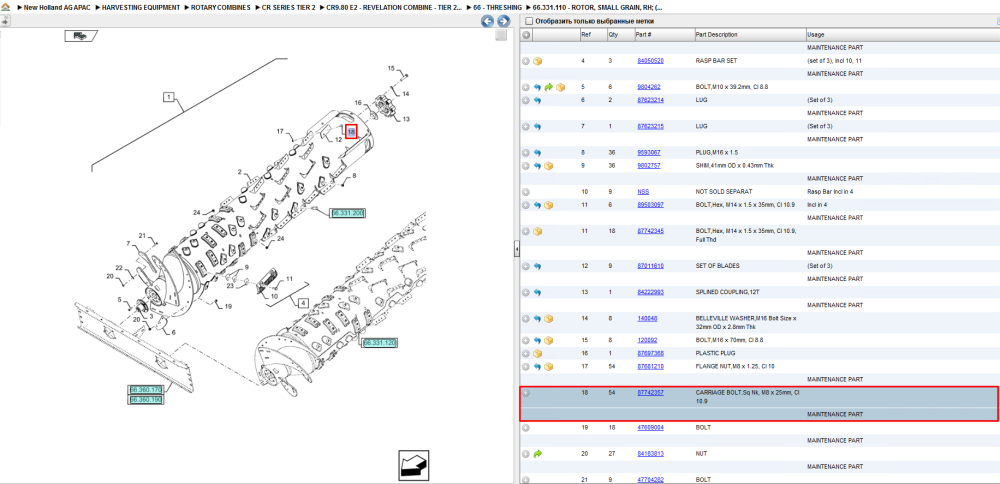The height and width of the screenshot is (484, 1000).
Task: Click green arrow for BOLT M10 x 39.2mm
Action: [x=548, y=87]
